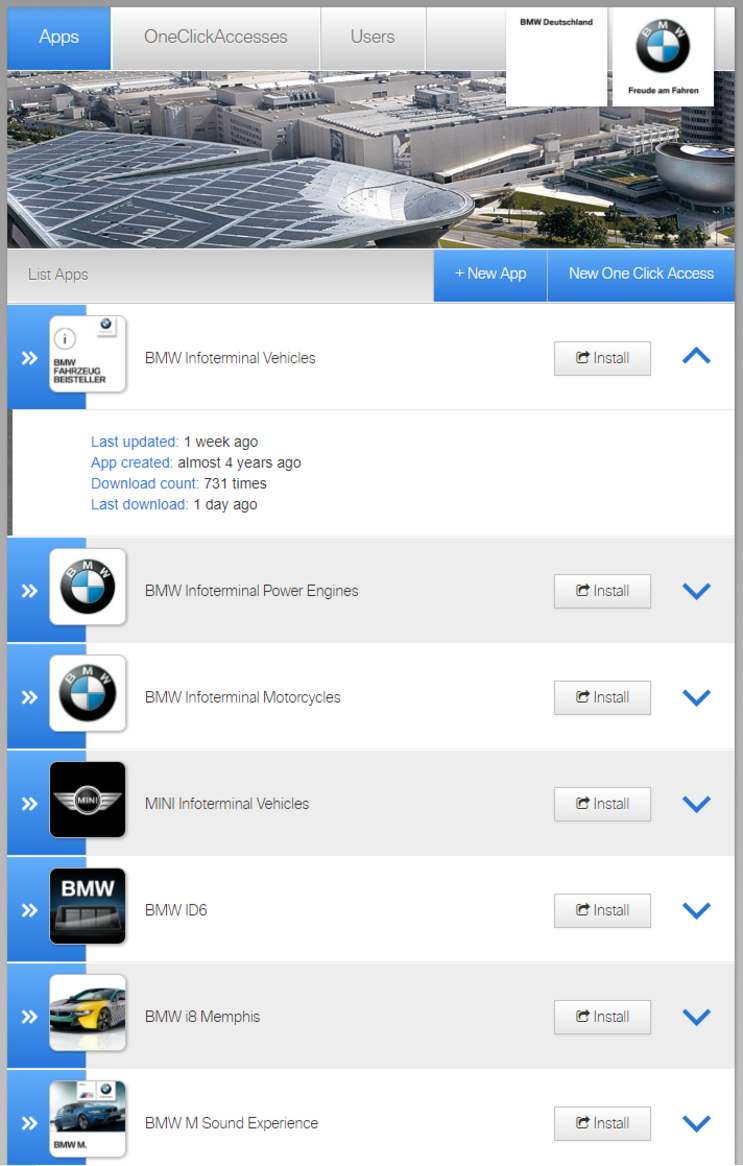Screen dimensions: 743x1166
Task: Collapse the BMW Infoterminal Vehicles details
Action: [696, 356]
